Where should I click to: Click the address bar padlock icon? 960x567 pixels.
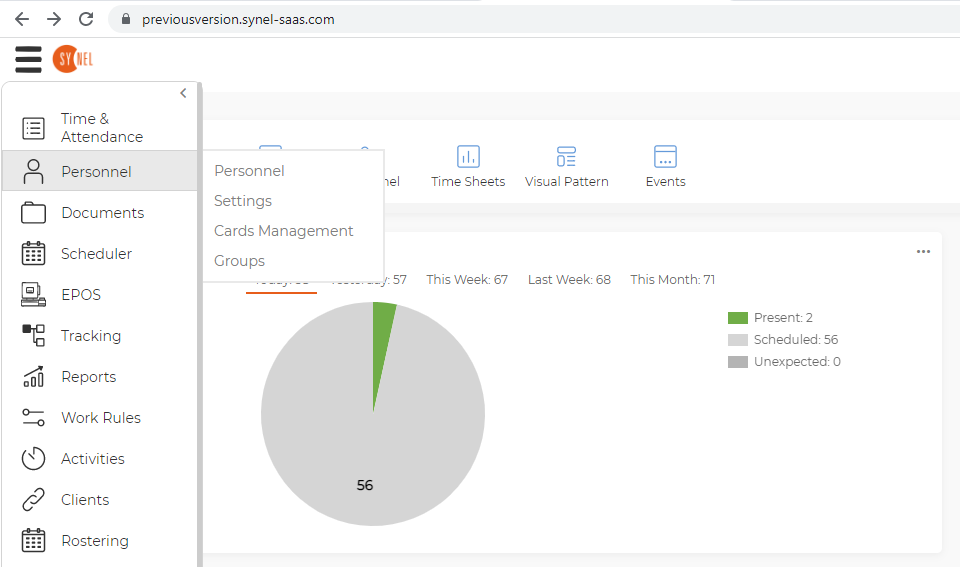pos(126,19)
